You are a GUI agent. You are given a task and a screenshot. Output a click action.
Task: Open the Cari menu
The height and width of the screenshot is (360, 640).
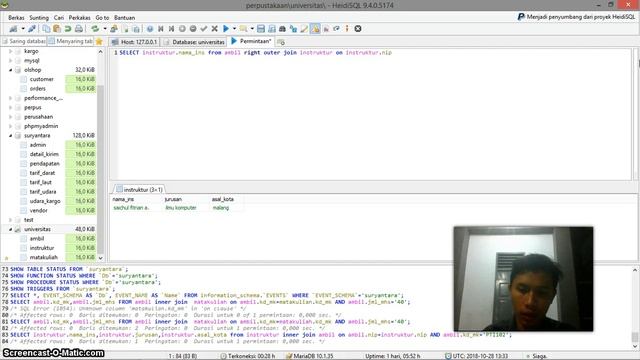coord(59,18)
